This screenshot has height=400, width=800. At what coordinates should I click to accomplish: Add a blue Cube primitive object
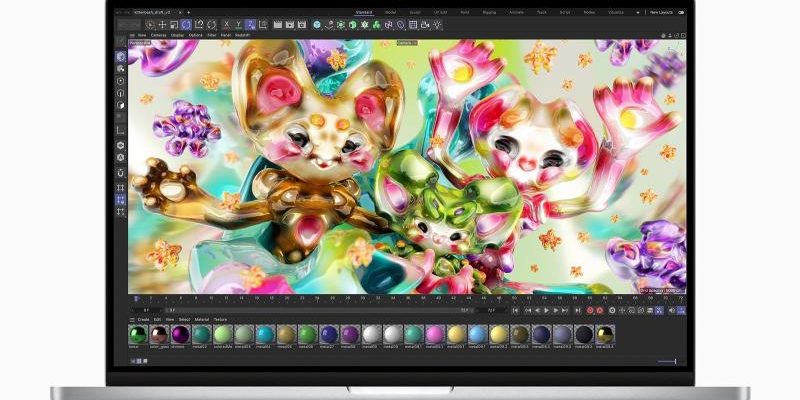[317, 24]
